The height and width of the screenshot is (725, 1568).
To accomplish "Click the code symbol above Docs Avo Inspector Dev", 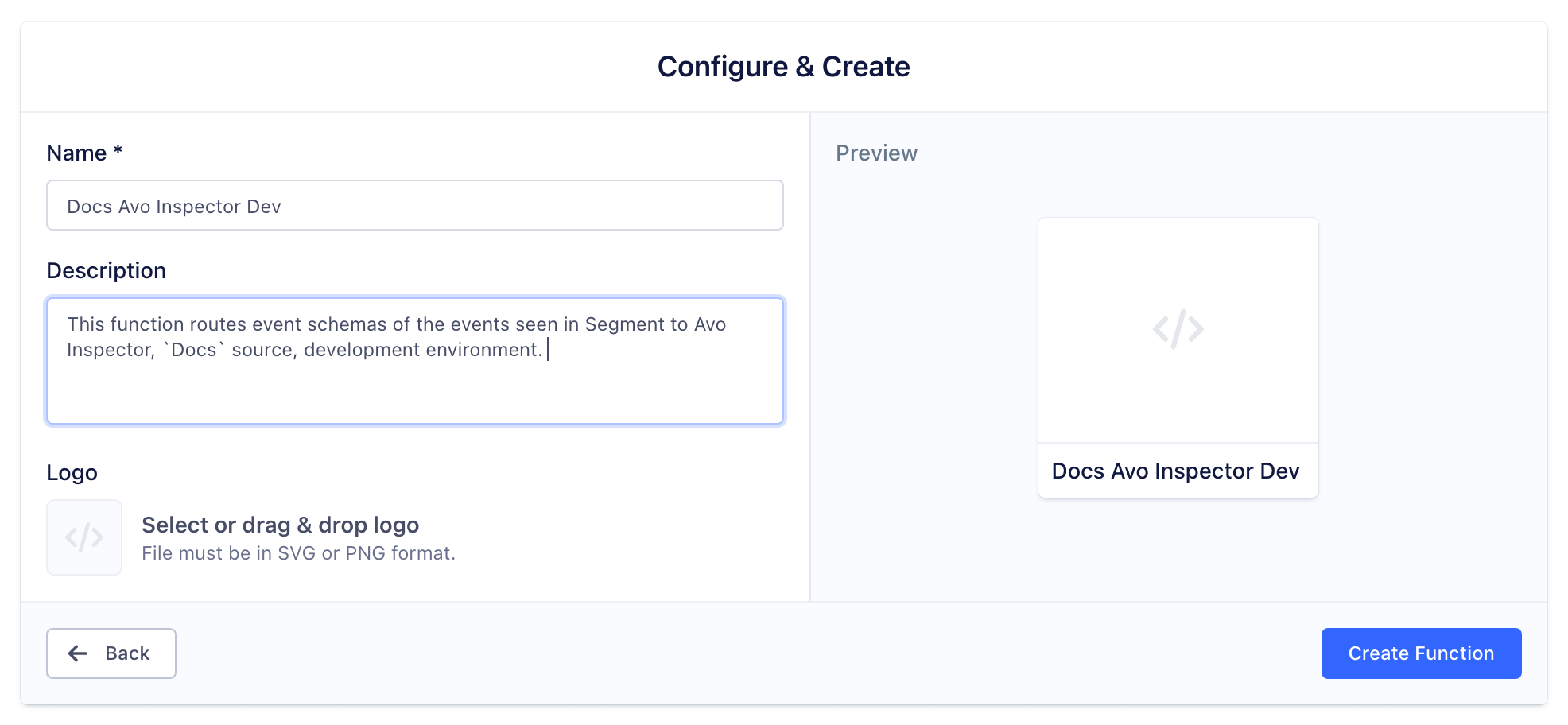I will click(x=1178, y=328).
